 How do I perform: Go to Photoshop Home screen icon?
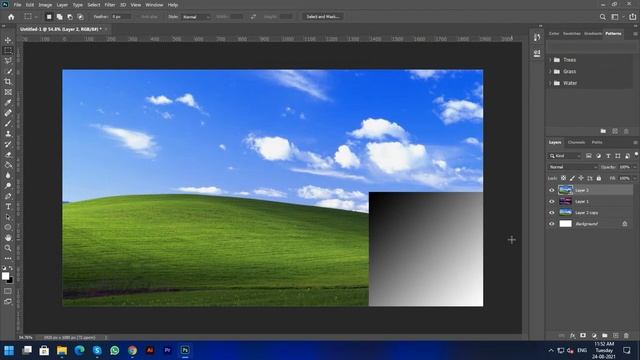tap(11, 17)
